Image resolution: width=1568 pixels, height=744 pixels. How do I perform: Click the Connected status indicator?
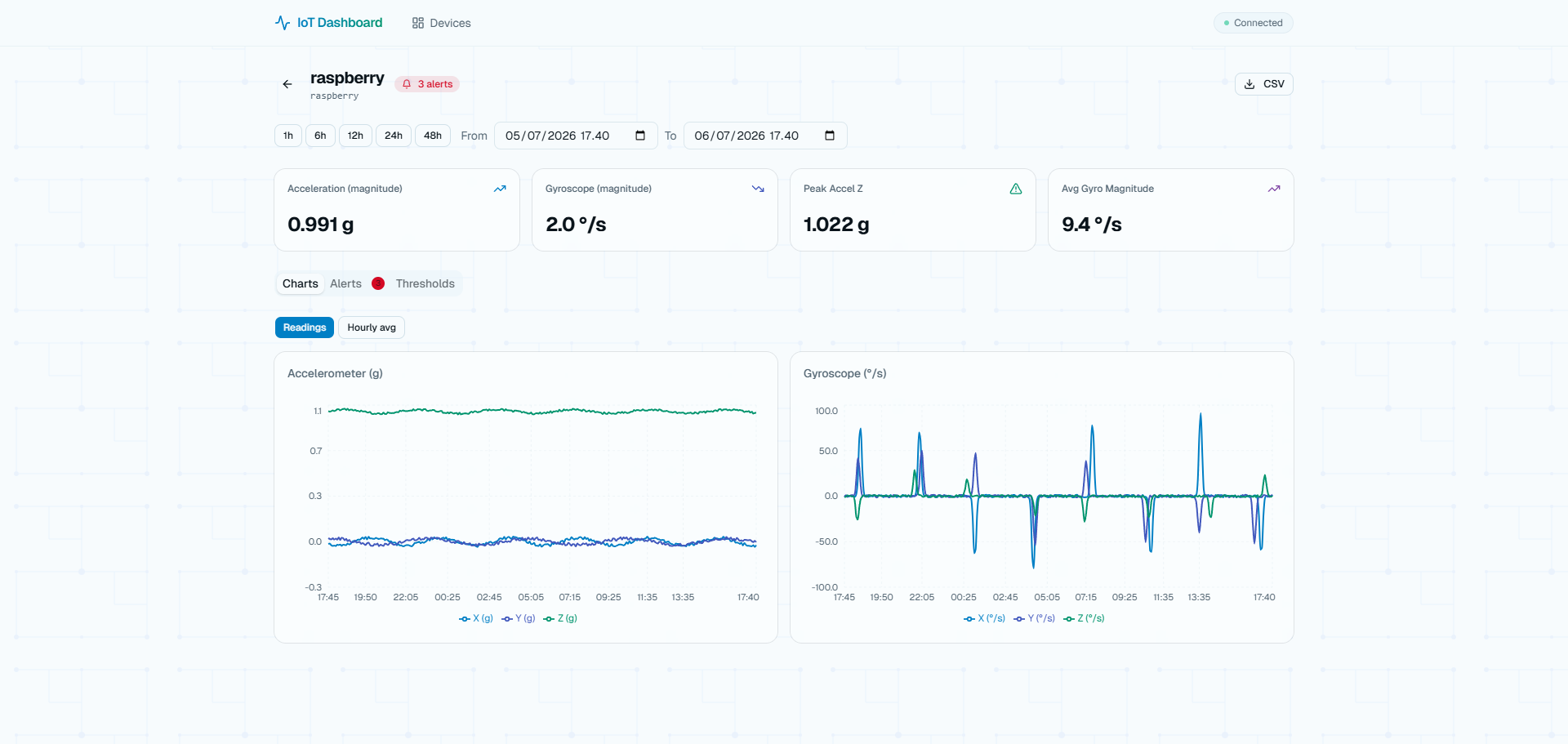coord(1254,23)
